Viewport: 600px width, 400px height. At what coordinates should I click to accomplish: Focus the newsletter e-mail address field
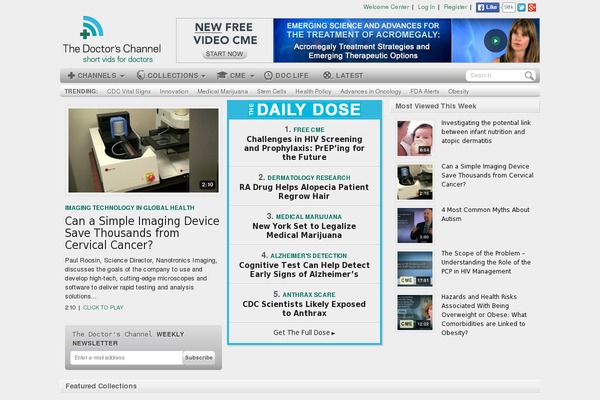click(x=127, y=358)
